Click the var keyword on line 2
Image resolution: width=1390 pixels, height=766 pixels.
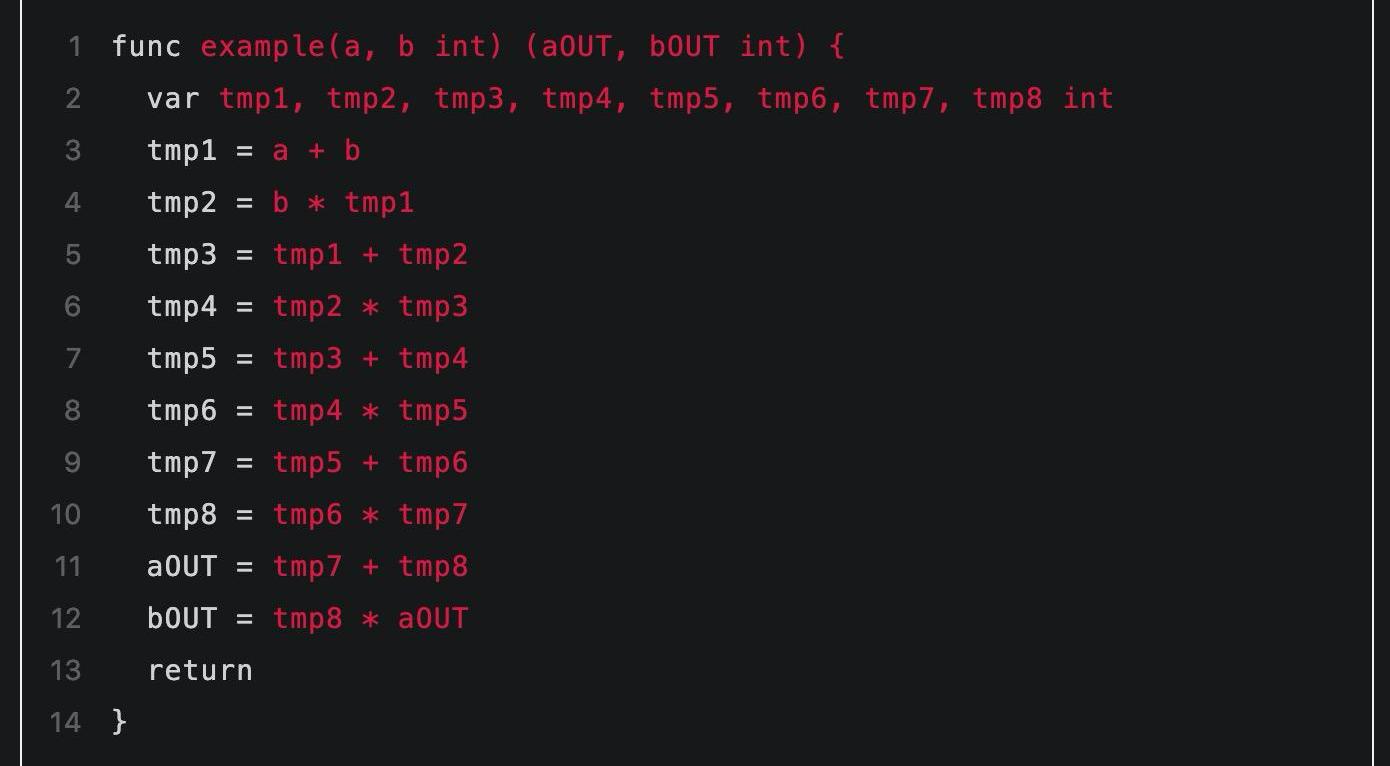click(173, 99)
